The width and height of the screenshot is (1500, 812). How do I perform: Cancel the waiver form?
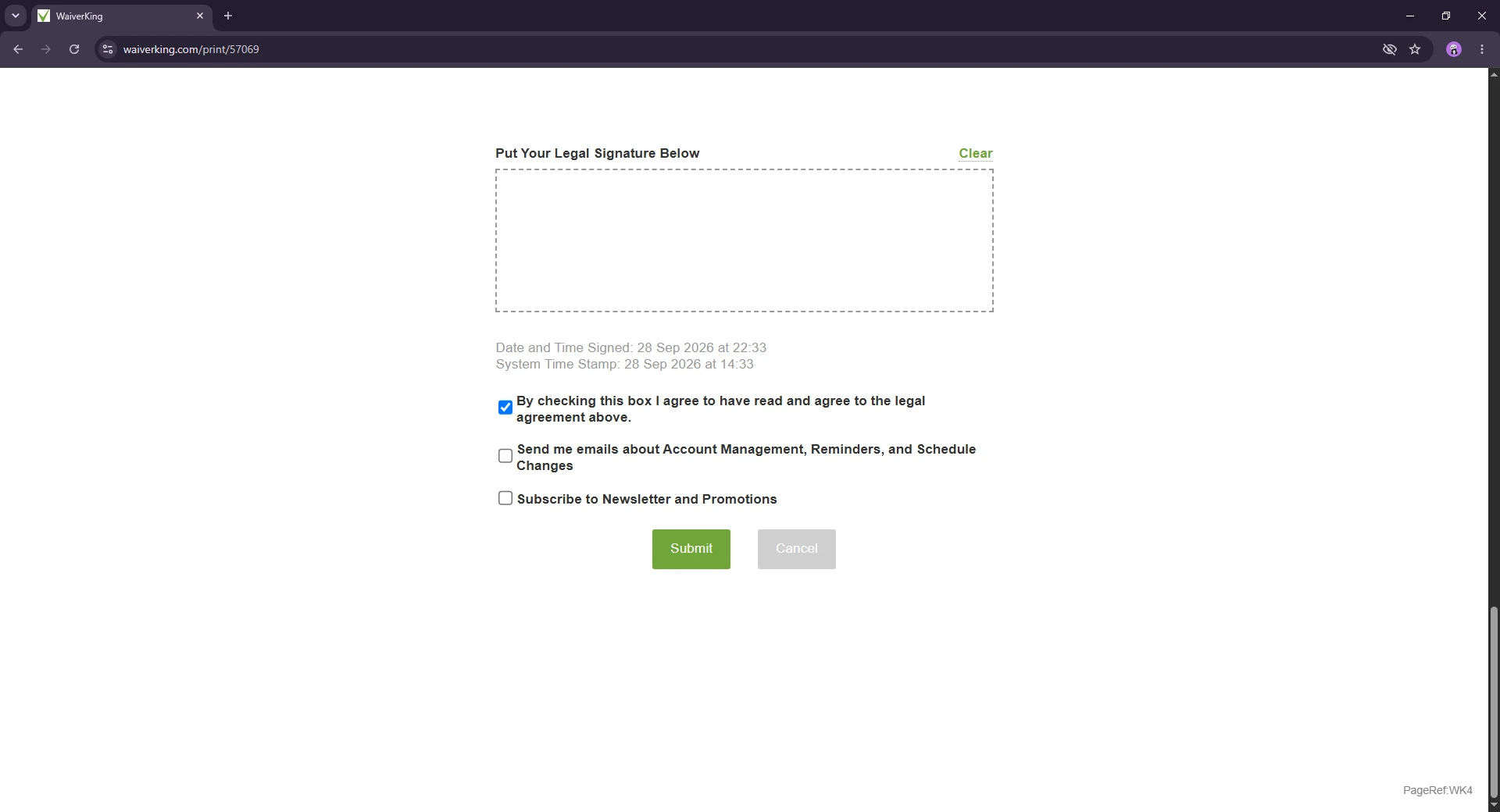coord(797,549)
